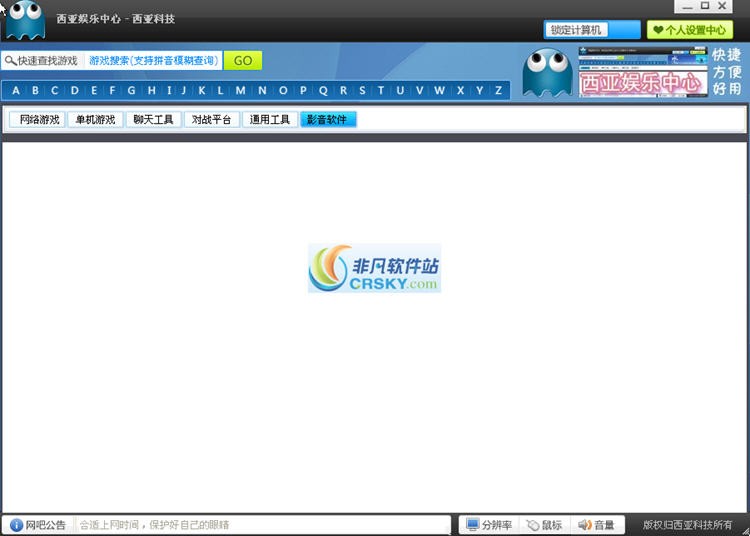The width and height of the screenshot is (750, 536).
Task: Open the 通用工具 tab
Action: click(270, 120)
